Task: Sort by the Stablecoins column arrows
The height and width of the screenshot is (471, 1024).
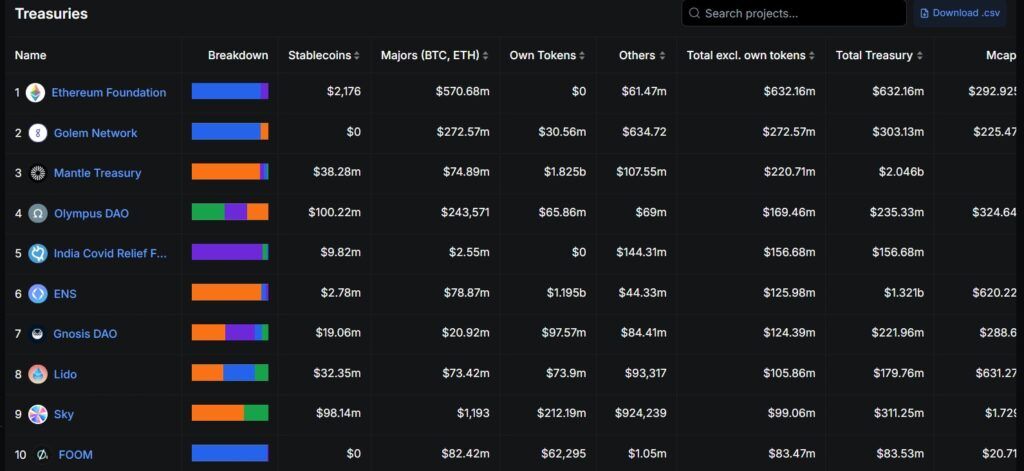Action: tap(357, 56)
